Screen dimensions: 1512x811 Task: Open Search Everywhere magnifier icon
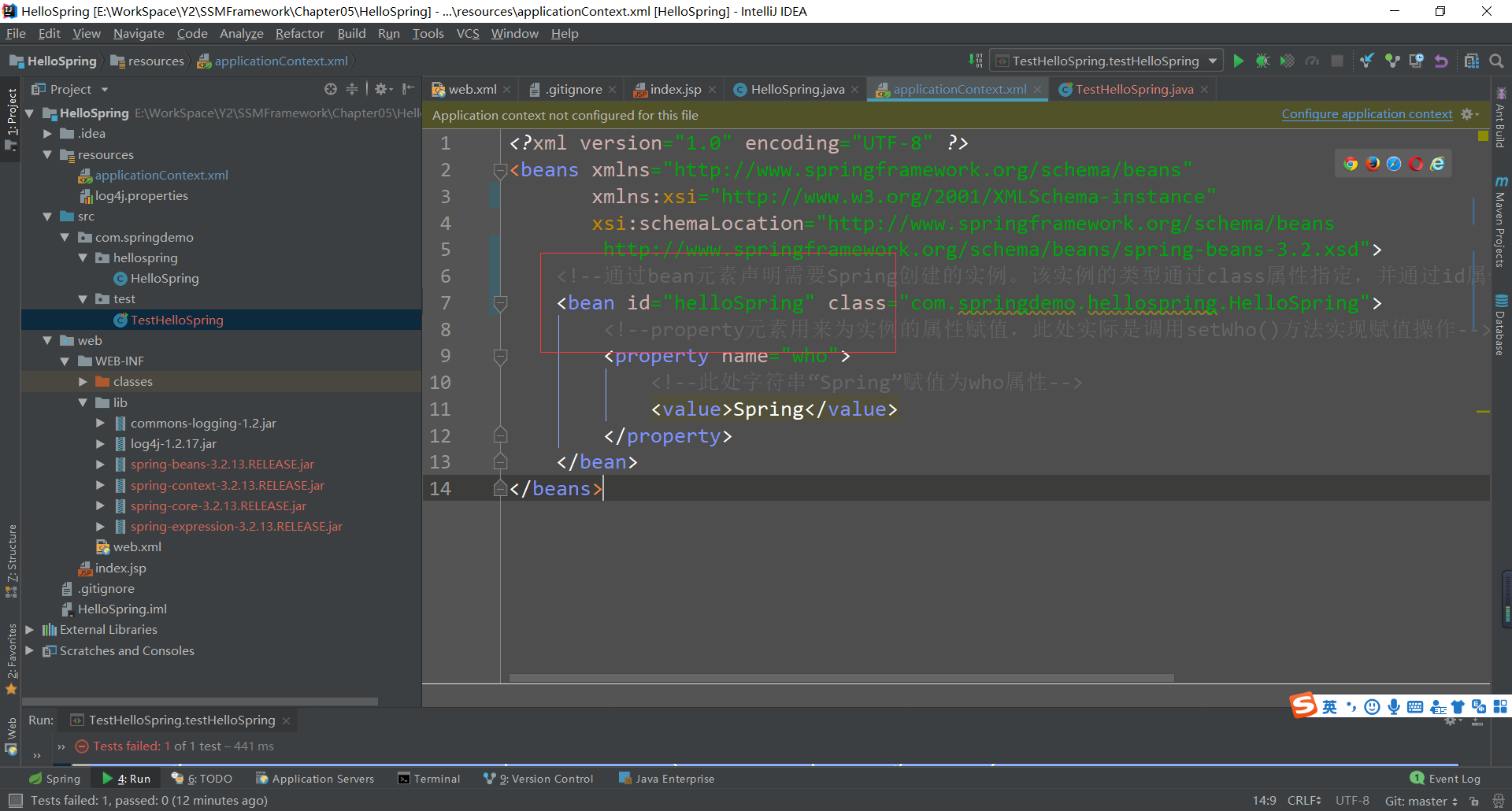point(1496,61)
